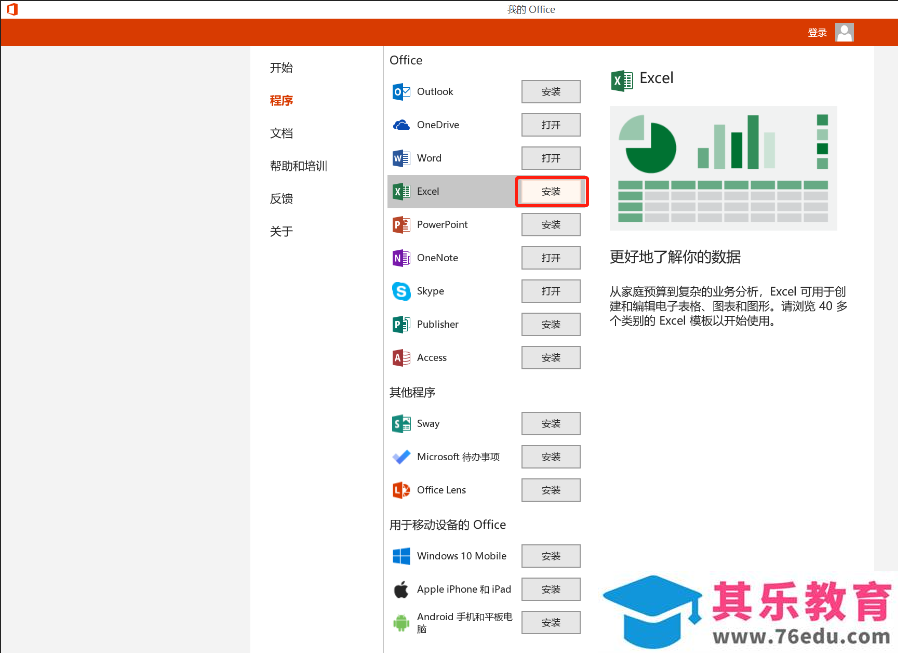The image size is (898, 653).
Task: Select the OneDrive label in list
Action: (x=438, y=125)
